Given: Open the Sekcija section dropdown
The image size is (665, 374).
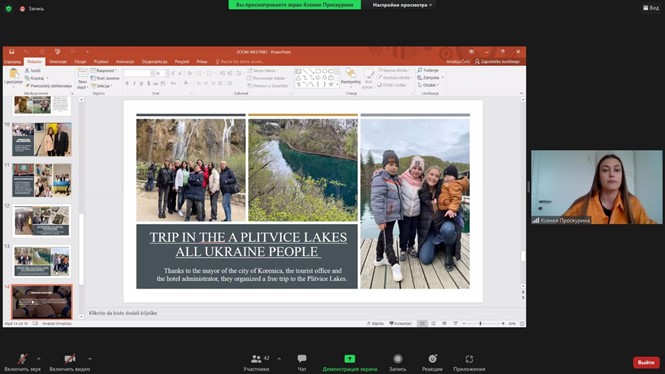Looking at the screenshot, I should [x=102, y=86].
